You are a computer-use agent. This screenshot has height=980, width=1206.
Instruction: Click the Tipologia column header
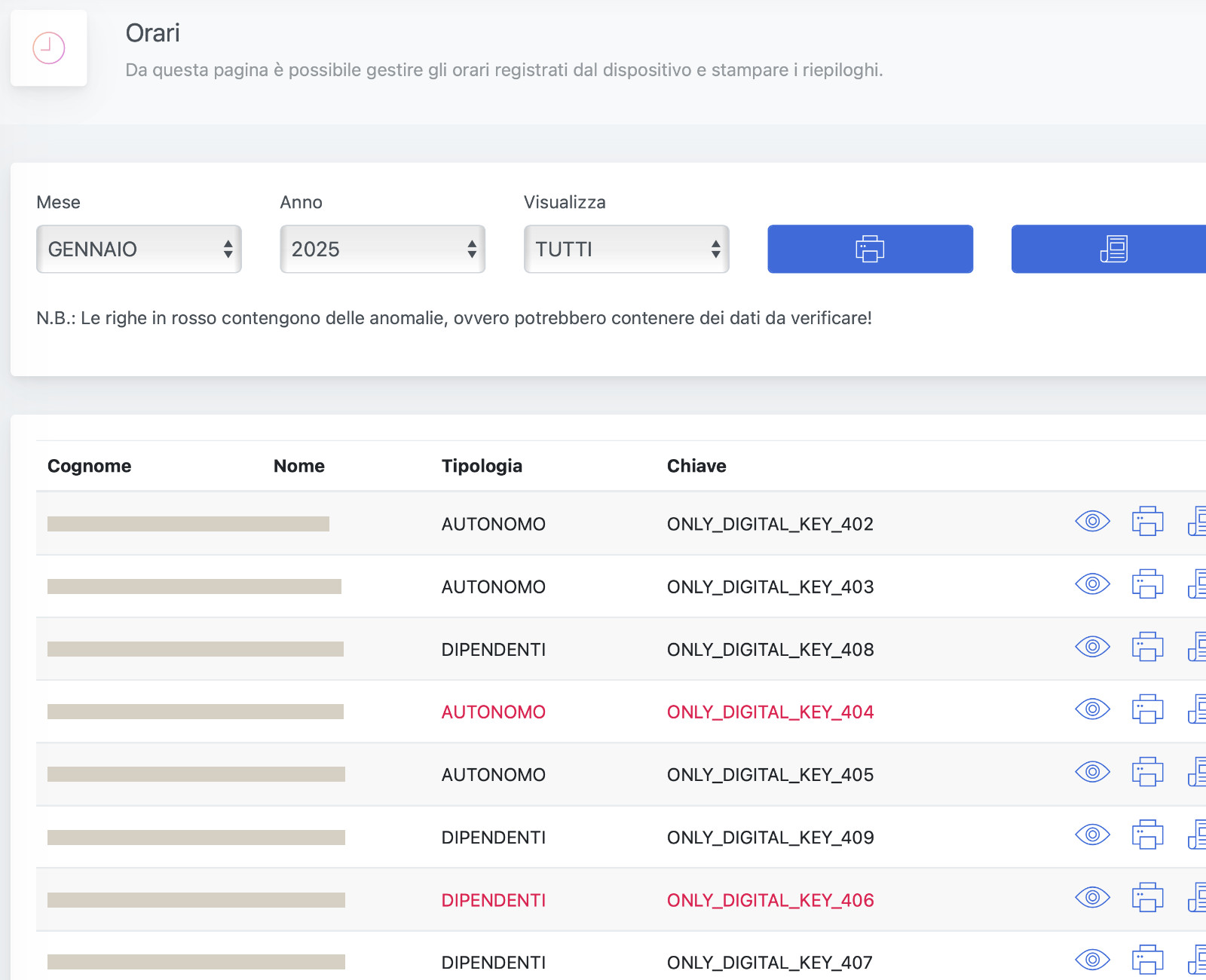pyautogui.click(x=482, y=466)
